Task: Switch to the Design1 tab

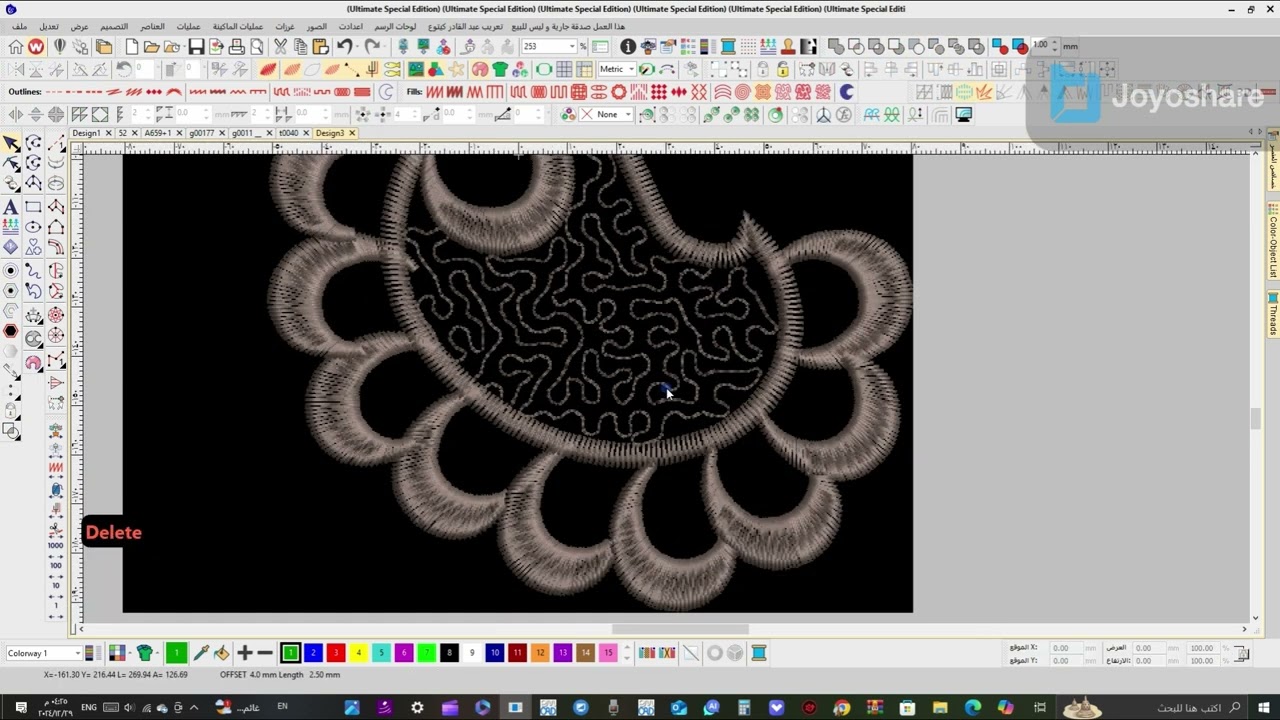Action: [86, 133]
